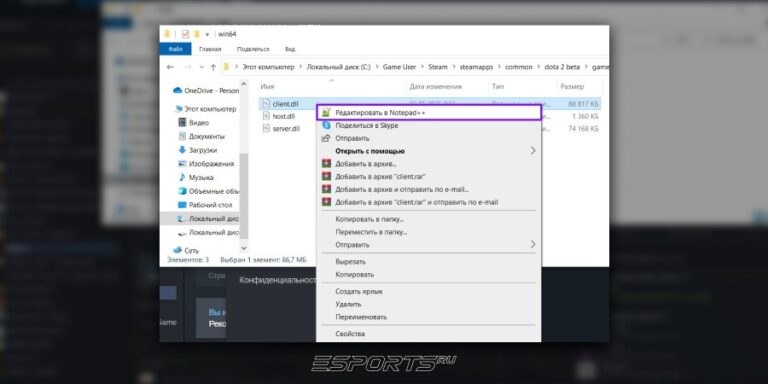
Task: Click the host.dll file icon
Action: click(x=265, y=116)
